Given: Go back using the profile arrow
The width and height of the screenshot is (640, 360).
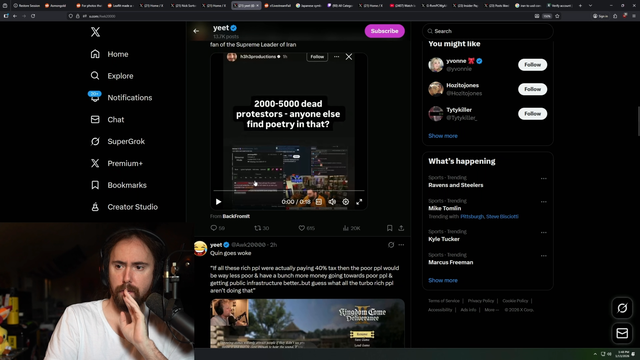Looking at the screenshot, I should pos(196,31).
